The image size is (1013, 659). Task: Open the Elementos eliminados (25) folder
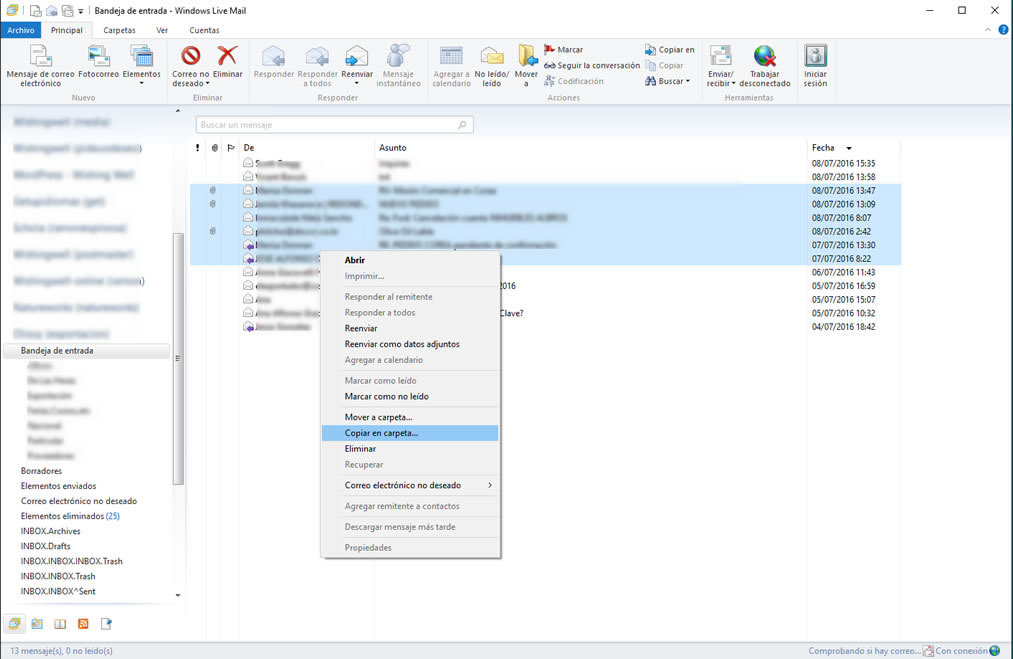coord(70,516)
